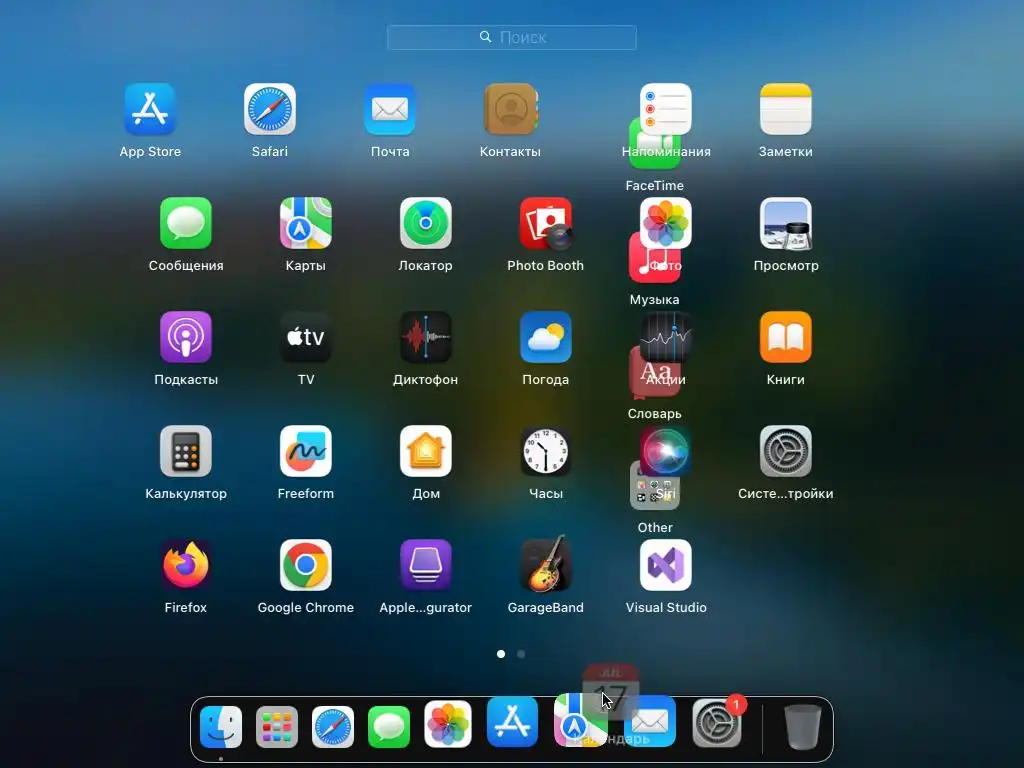Open Safari from the Dock

[x=333, y=726]
